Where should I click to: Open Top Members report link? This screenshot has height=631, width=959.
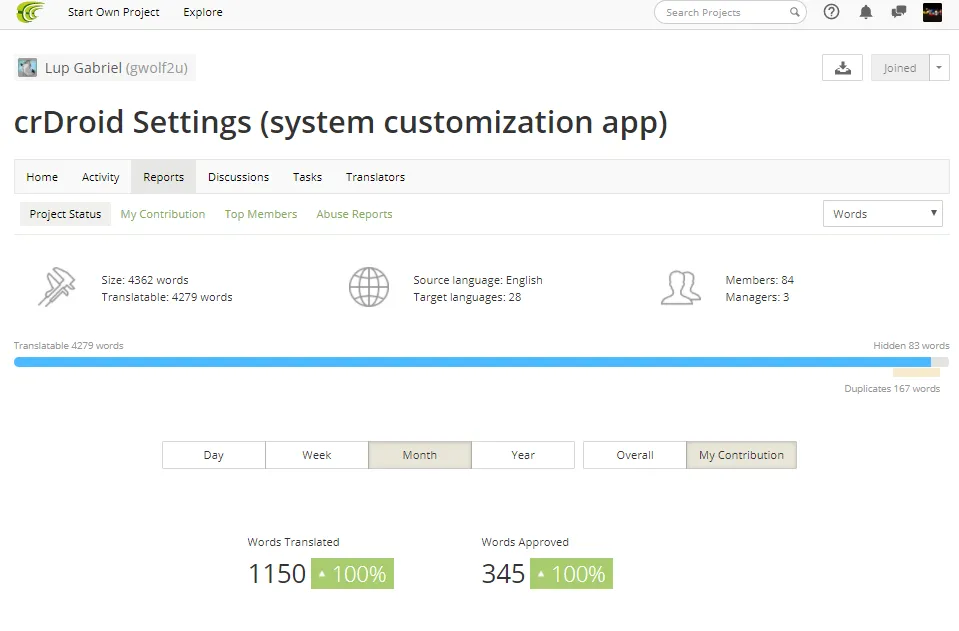261,214
